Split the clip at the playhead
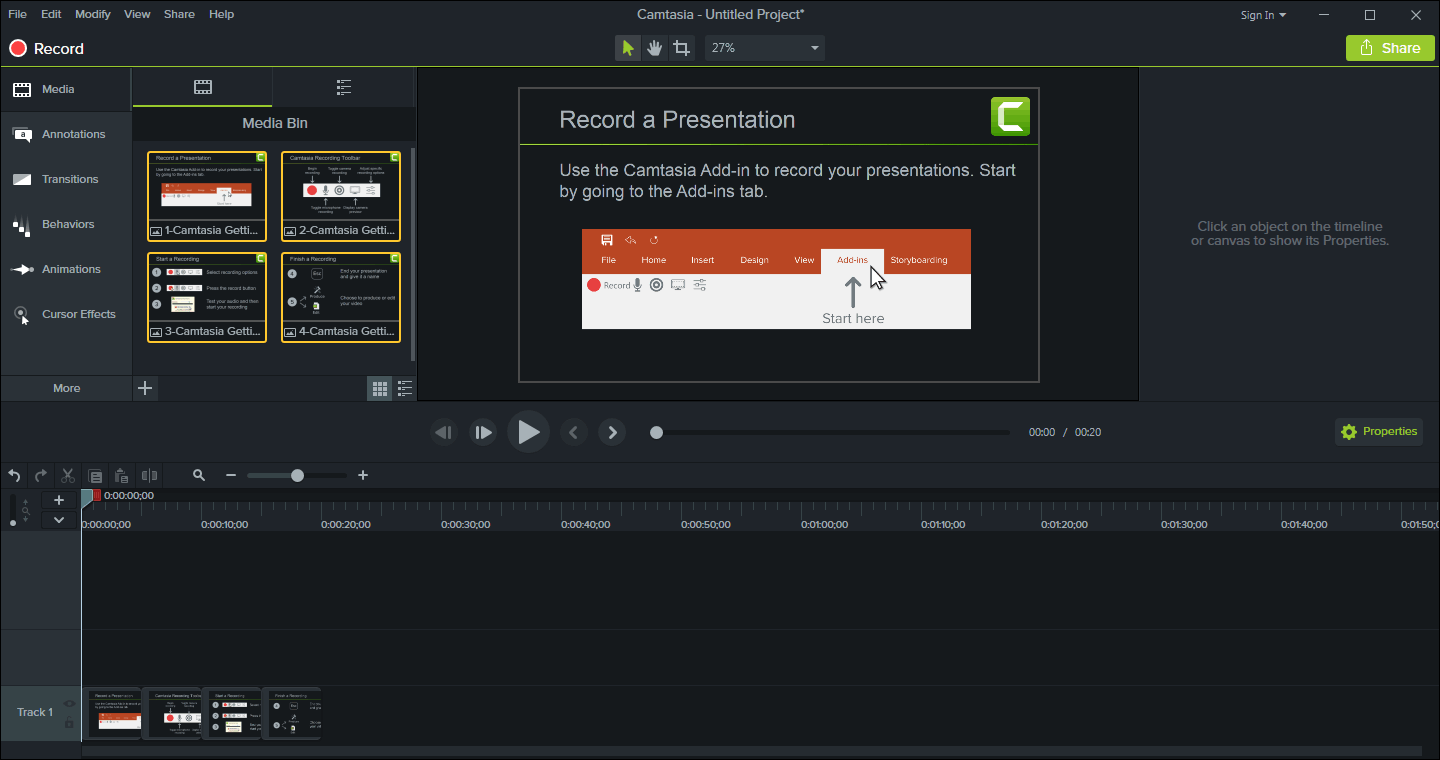The height and width of the screenshot is (760, 1440). pos(149,476)
